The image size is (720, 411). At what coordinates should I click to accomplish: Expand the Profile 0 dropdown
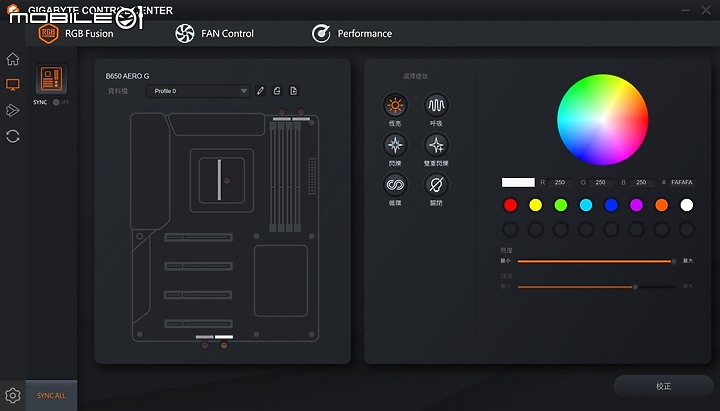[x=198, y=91]
